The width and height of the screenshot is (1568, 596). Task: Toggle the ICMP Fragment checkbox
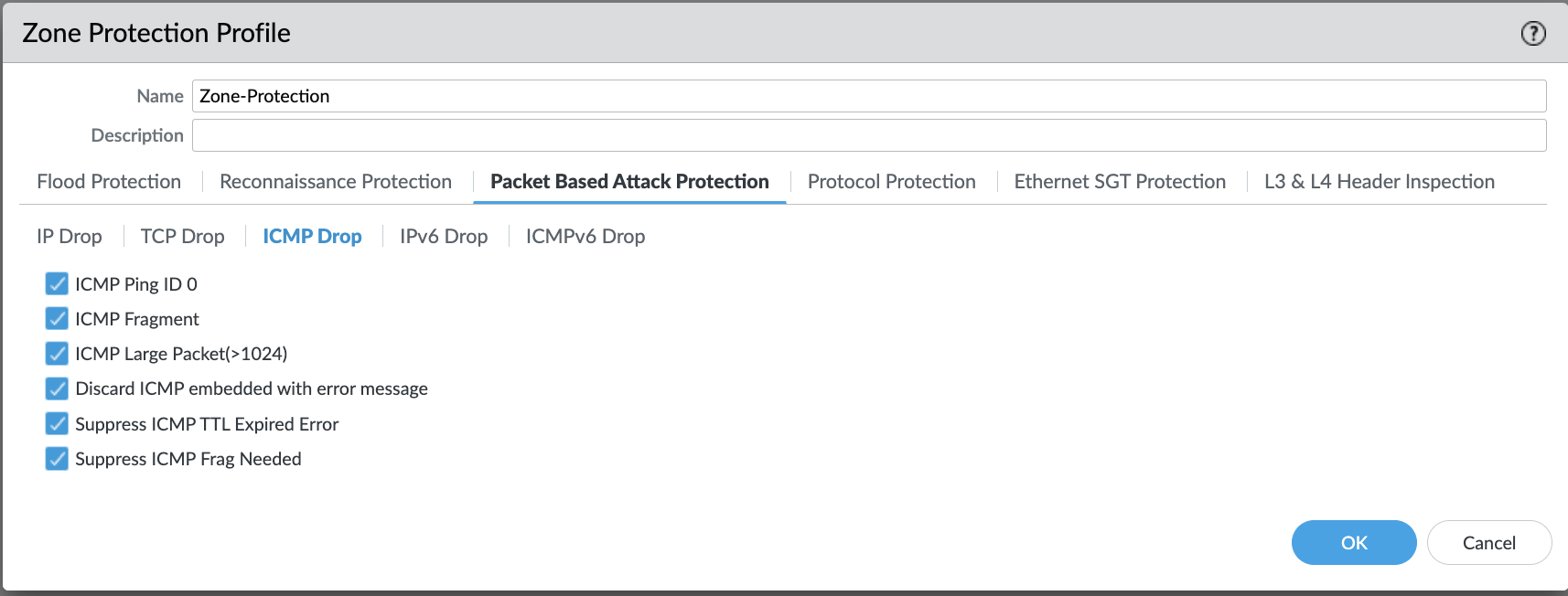click(x=57, y=318)
